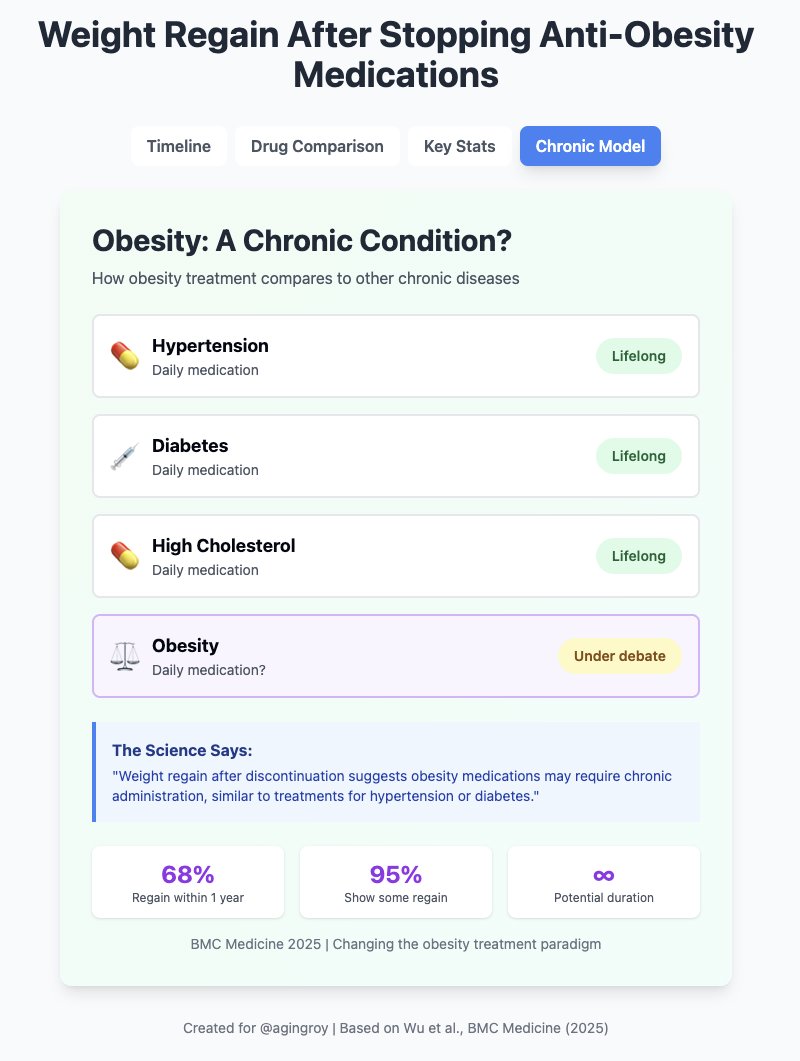Click the pill icon beside Hypertension
The height and width of the screenshot is (1061, 800).
coord(125,356)
